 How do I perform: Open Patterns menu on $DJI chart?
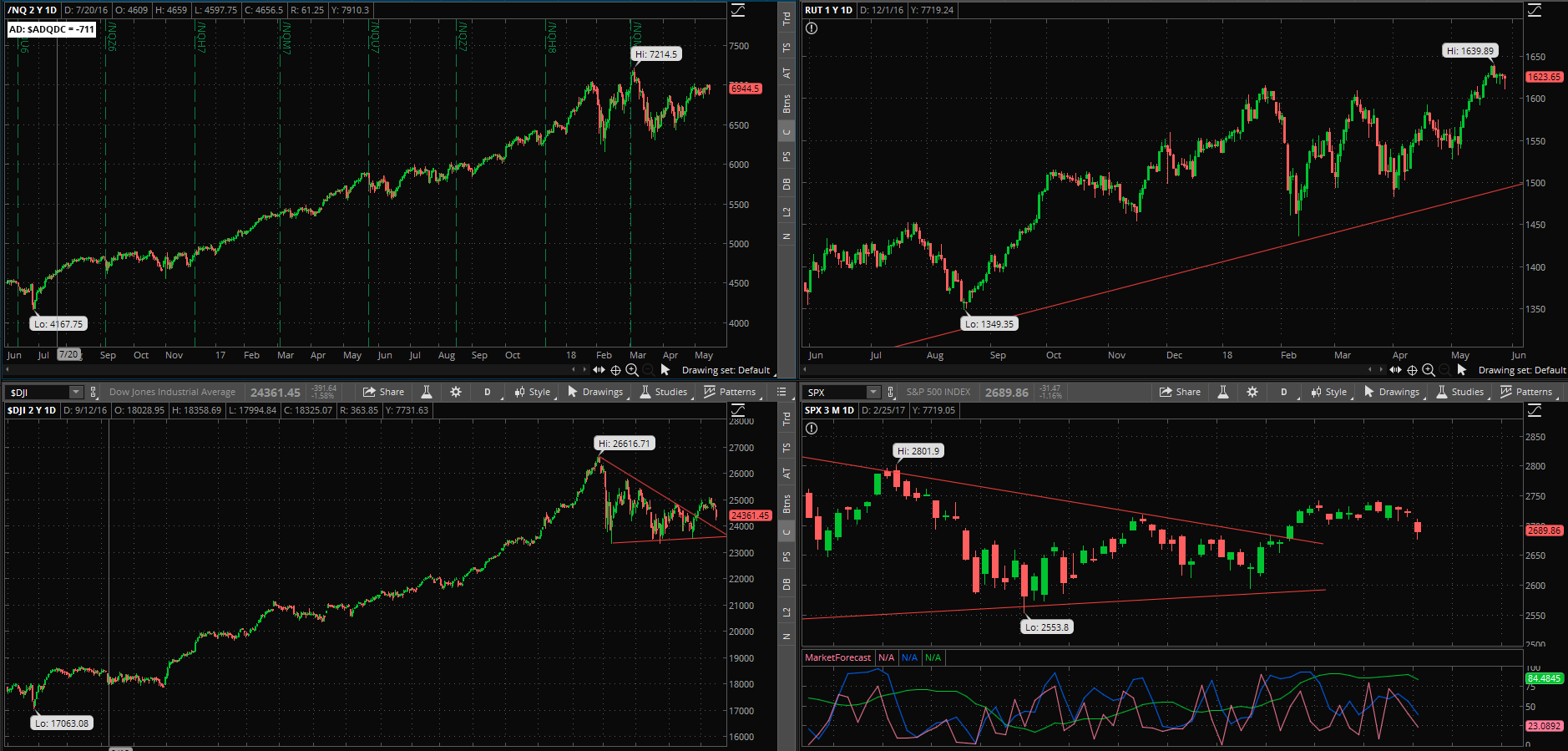tap(731, 392)
